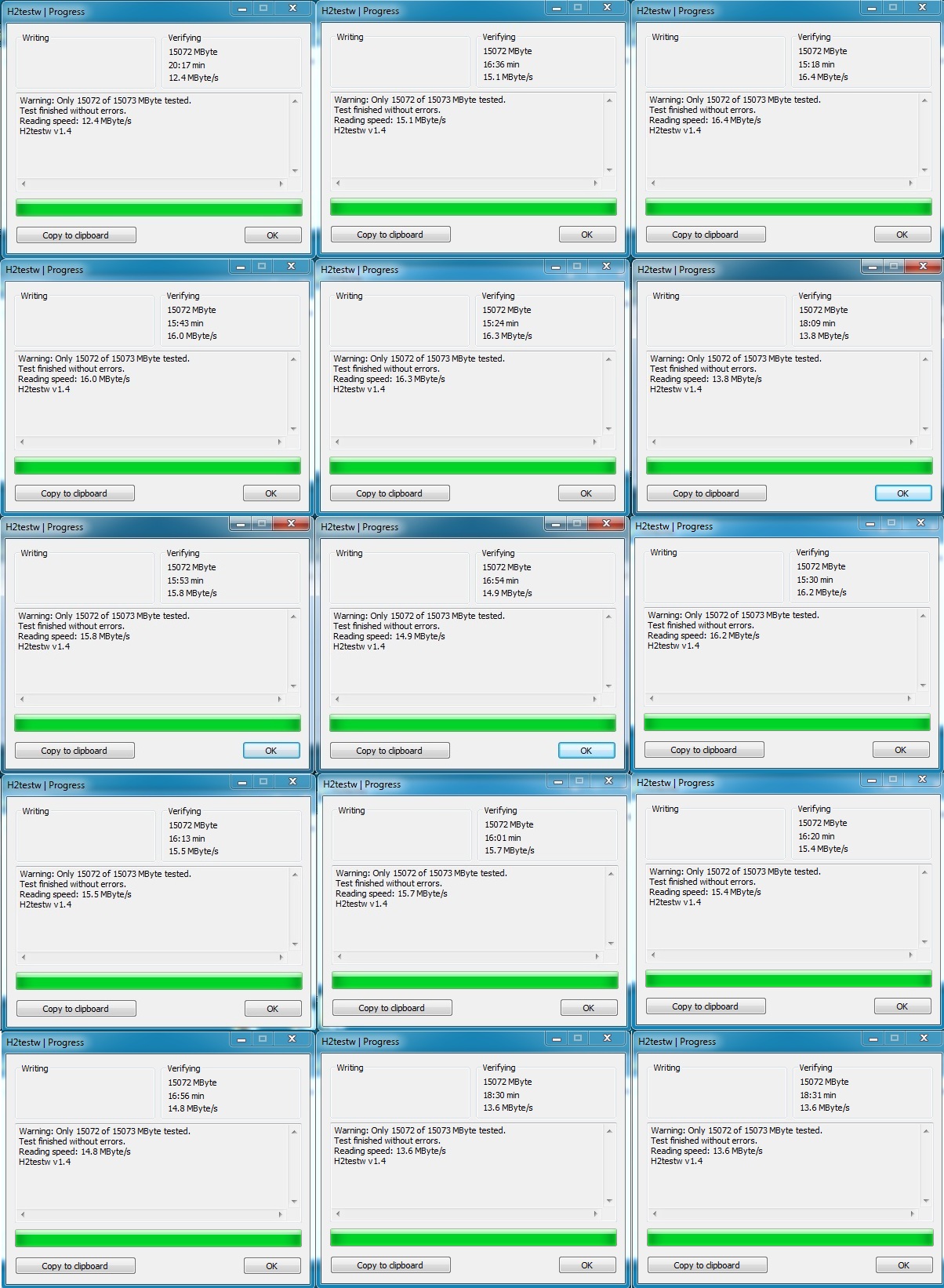Click the "20:17 min" verifying time
This screenshot has width=944, height=1288.
187,65
